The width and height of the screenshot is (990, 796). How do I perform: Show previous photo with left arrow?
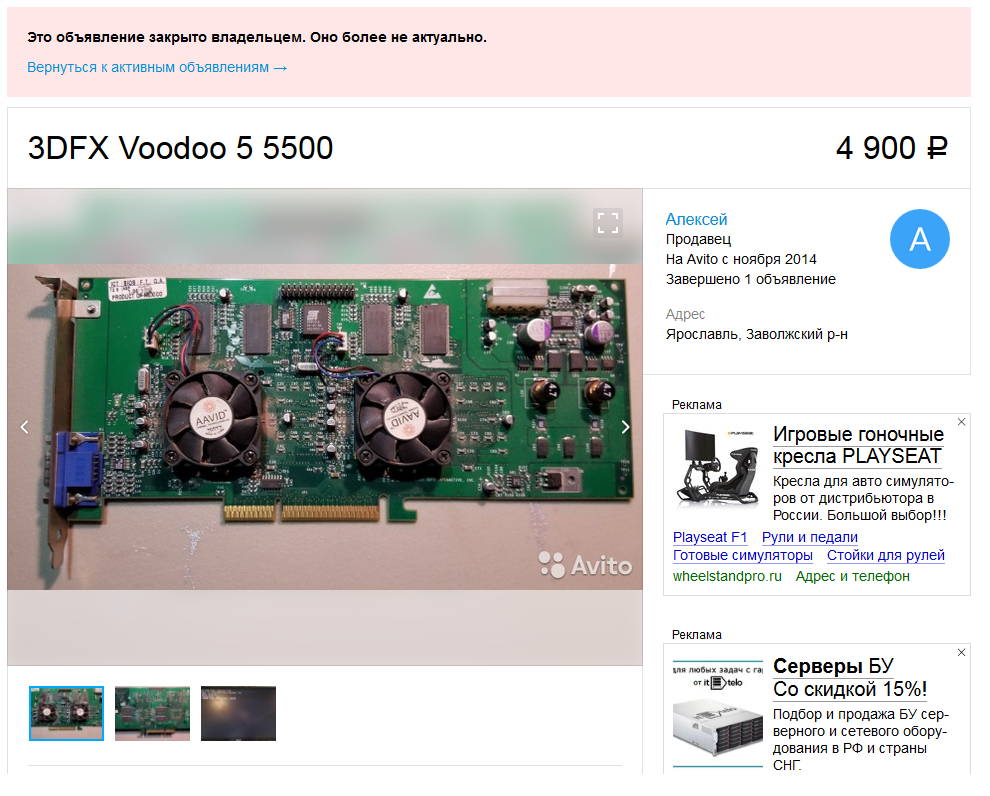click(x=25, y=427)
